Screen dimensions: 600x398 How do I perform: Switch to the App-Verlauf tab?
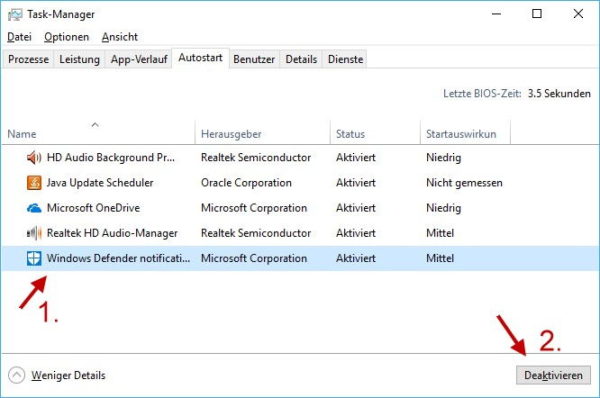(139, 59)
